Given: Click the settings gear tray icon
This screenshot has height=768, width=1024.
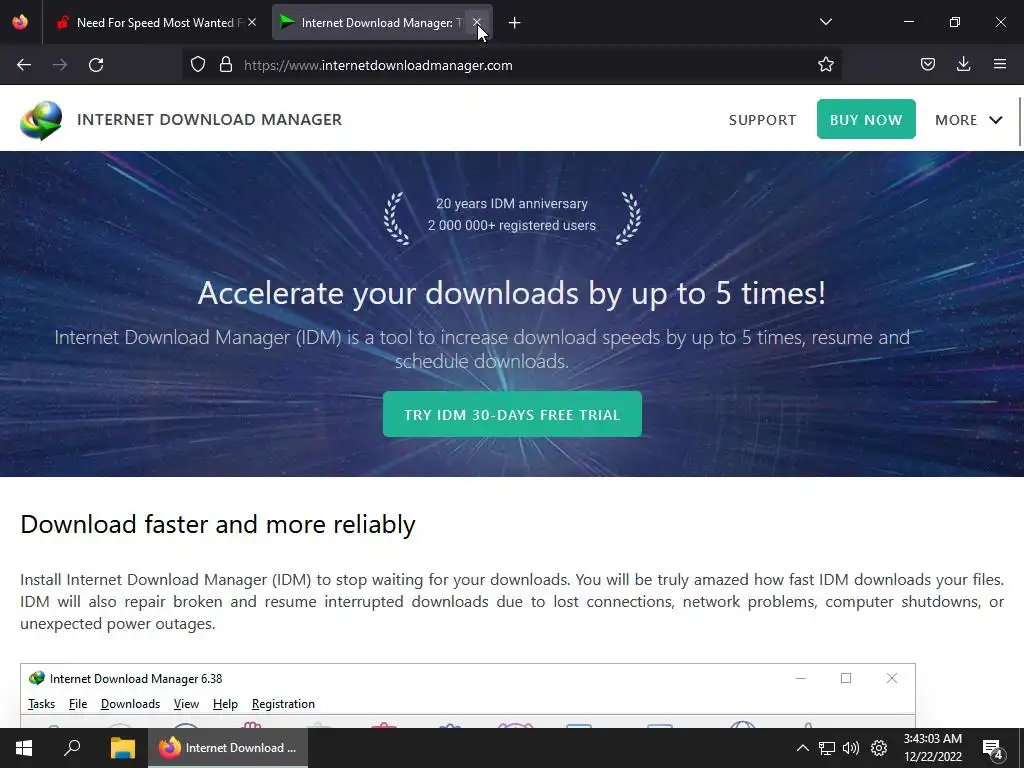Looking at the screenshot, I should pos(879,748).
